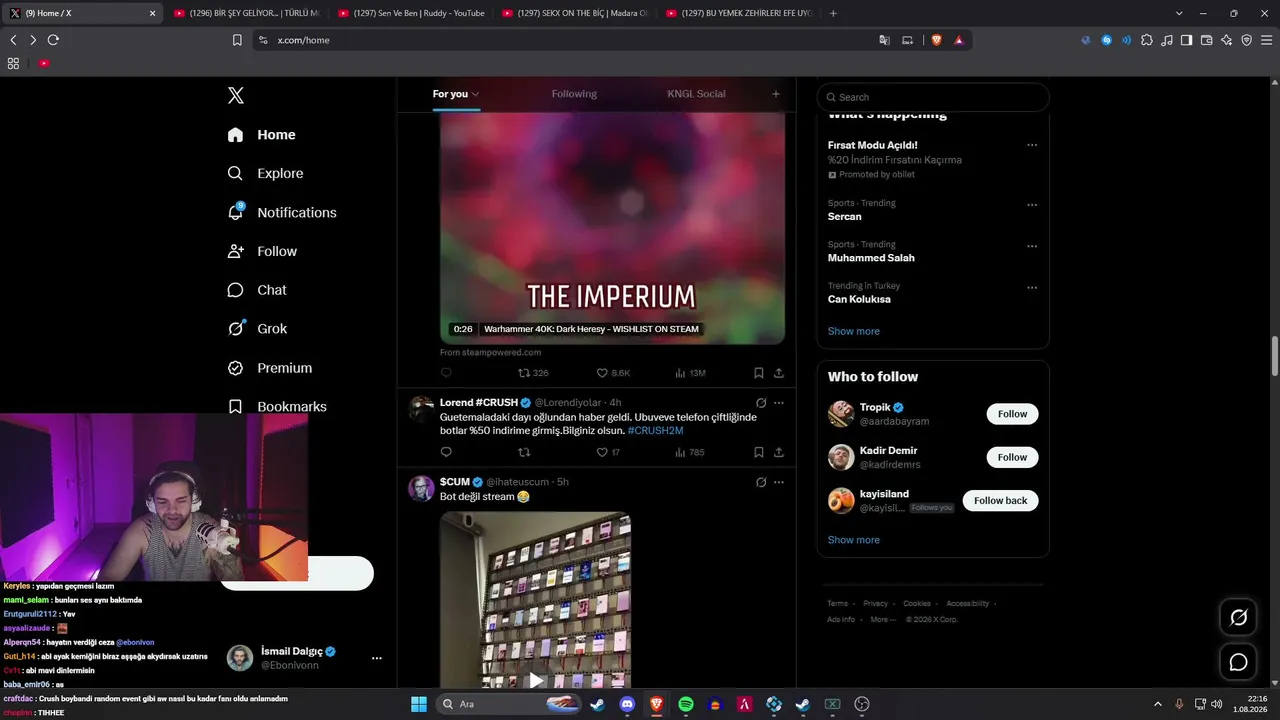Toggle microphone from the system tray
This screenshot has height=720, width=1280.
coord(1179,704)
